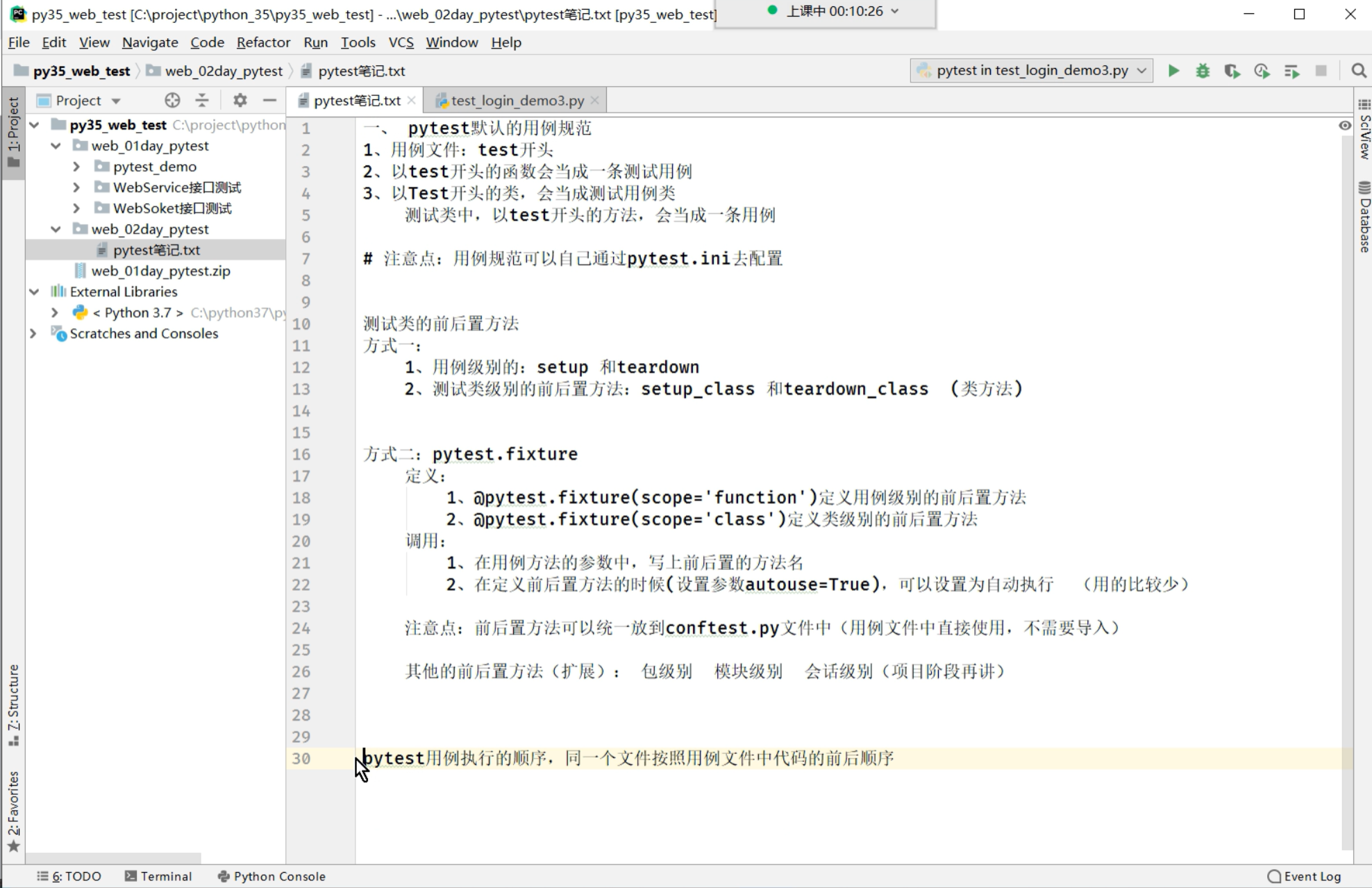Image resolution: width=1372 pixels, height=888 pixels.
Task: Collapse the web_02day_pytest folder
Action: tap(56, 229)
